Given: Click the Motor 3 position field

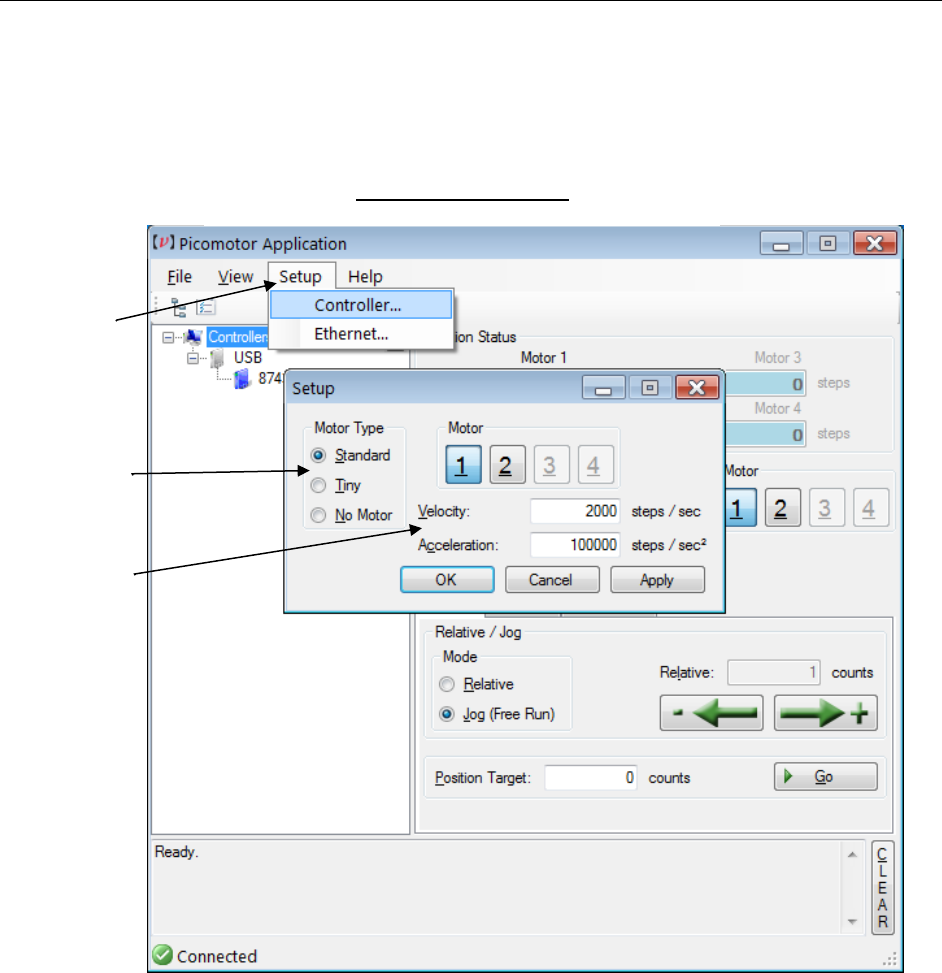Looking at the screenshot, I should click(765, 383).
